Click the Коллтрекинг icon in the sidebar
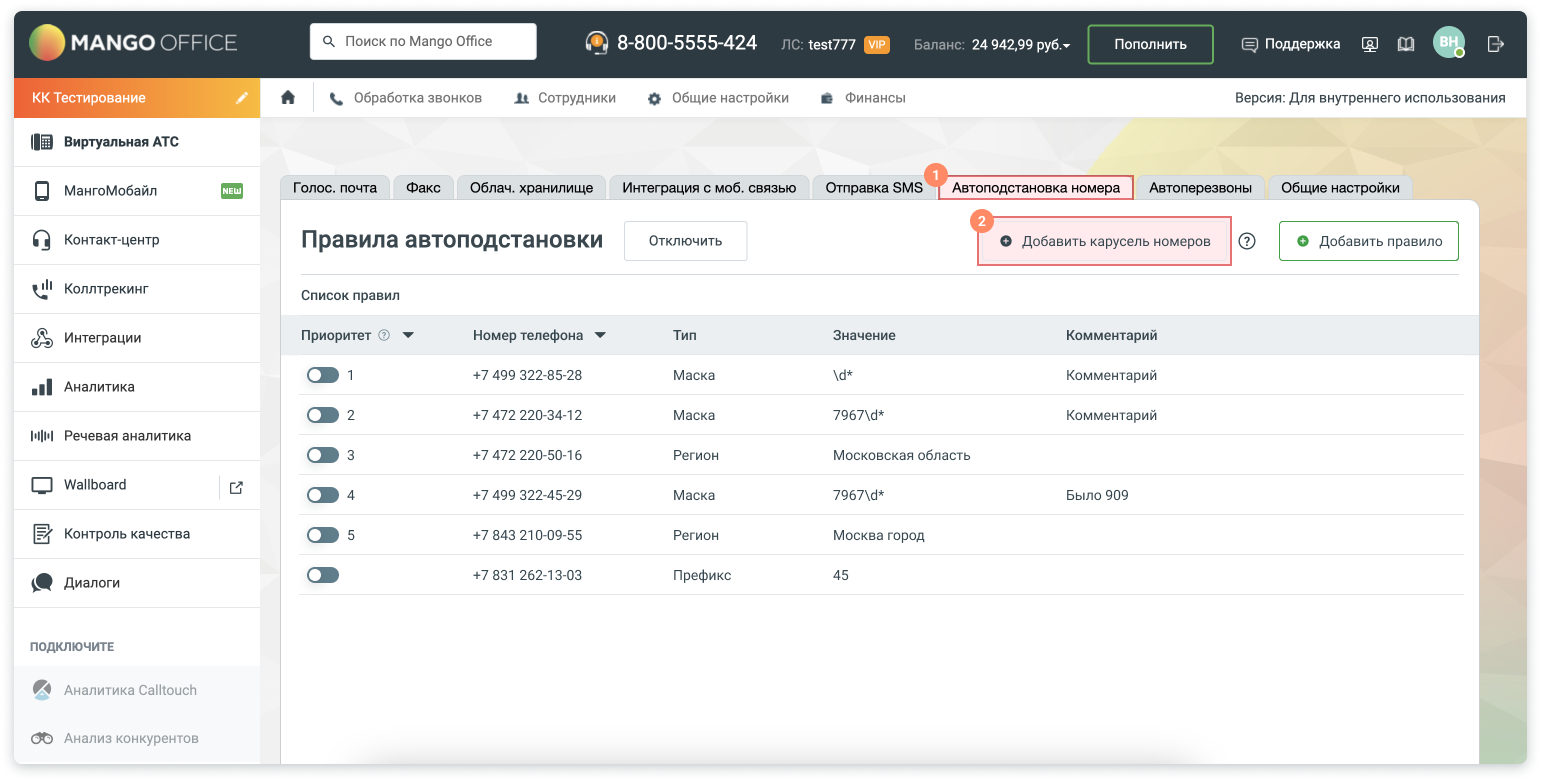This screenshot has height=781, width=1541. 42,289
